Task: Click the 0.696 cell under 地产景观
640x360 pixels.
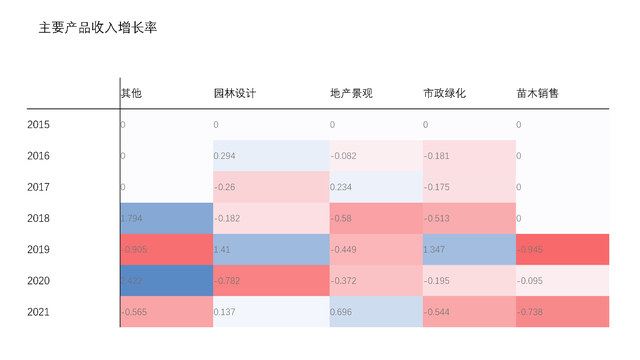Action: [x=376, y=312]
